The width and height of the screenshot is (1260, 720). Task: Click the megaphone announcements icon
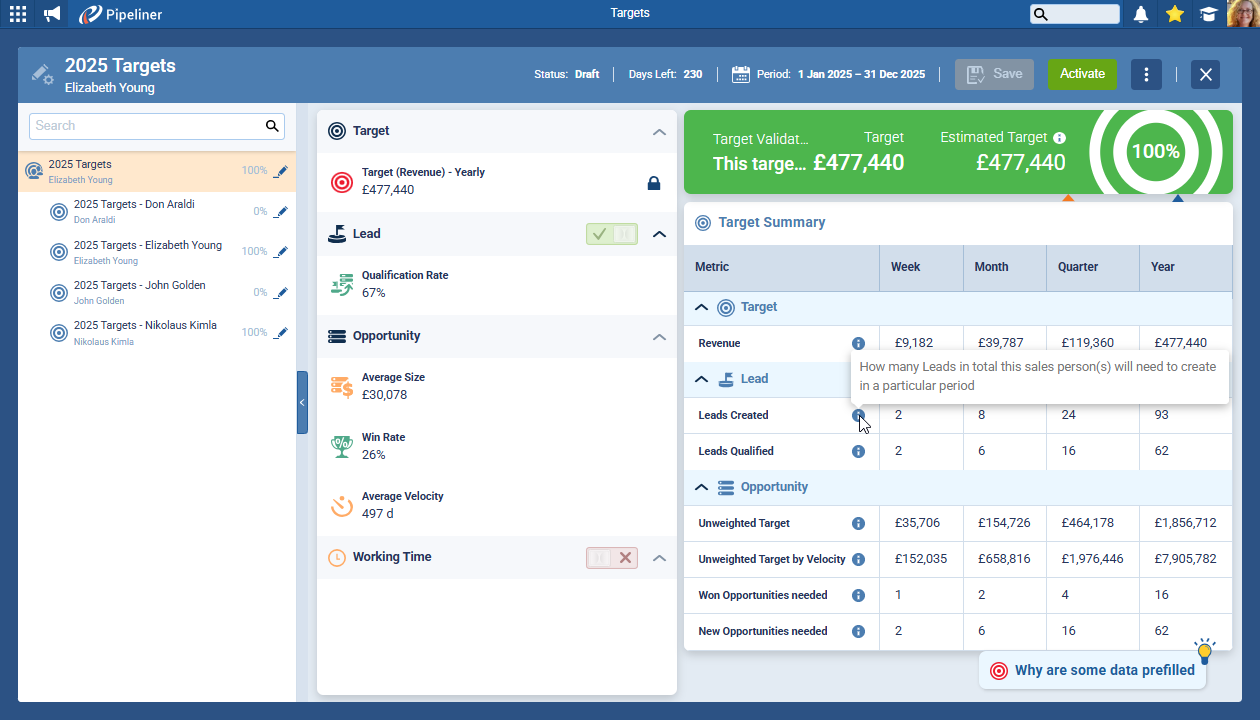52,14
